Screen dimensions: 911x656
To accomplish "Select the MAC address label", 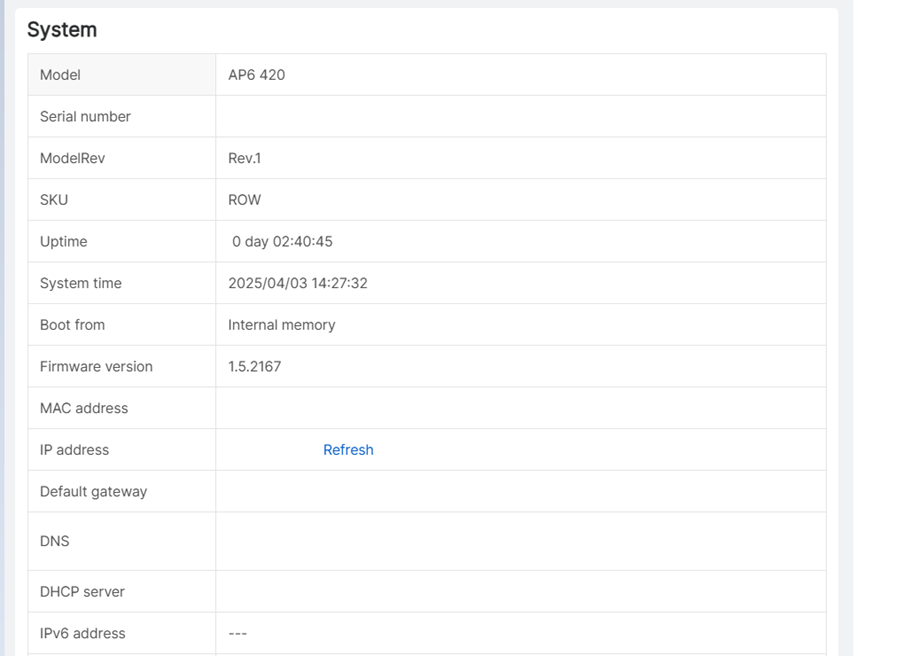I will point(84,408).
